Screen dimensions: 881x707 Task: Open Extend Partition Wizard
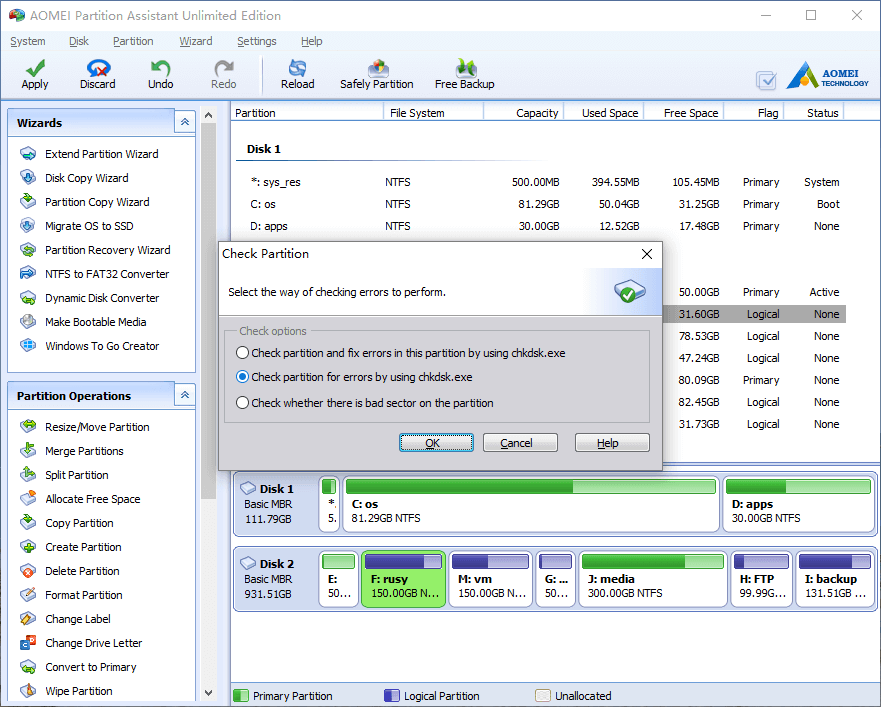point(101,154)
